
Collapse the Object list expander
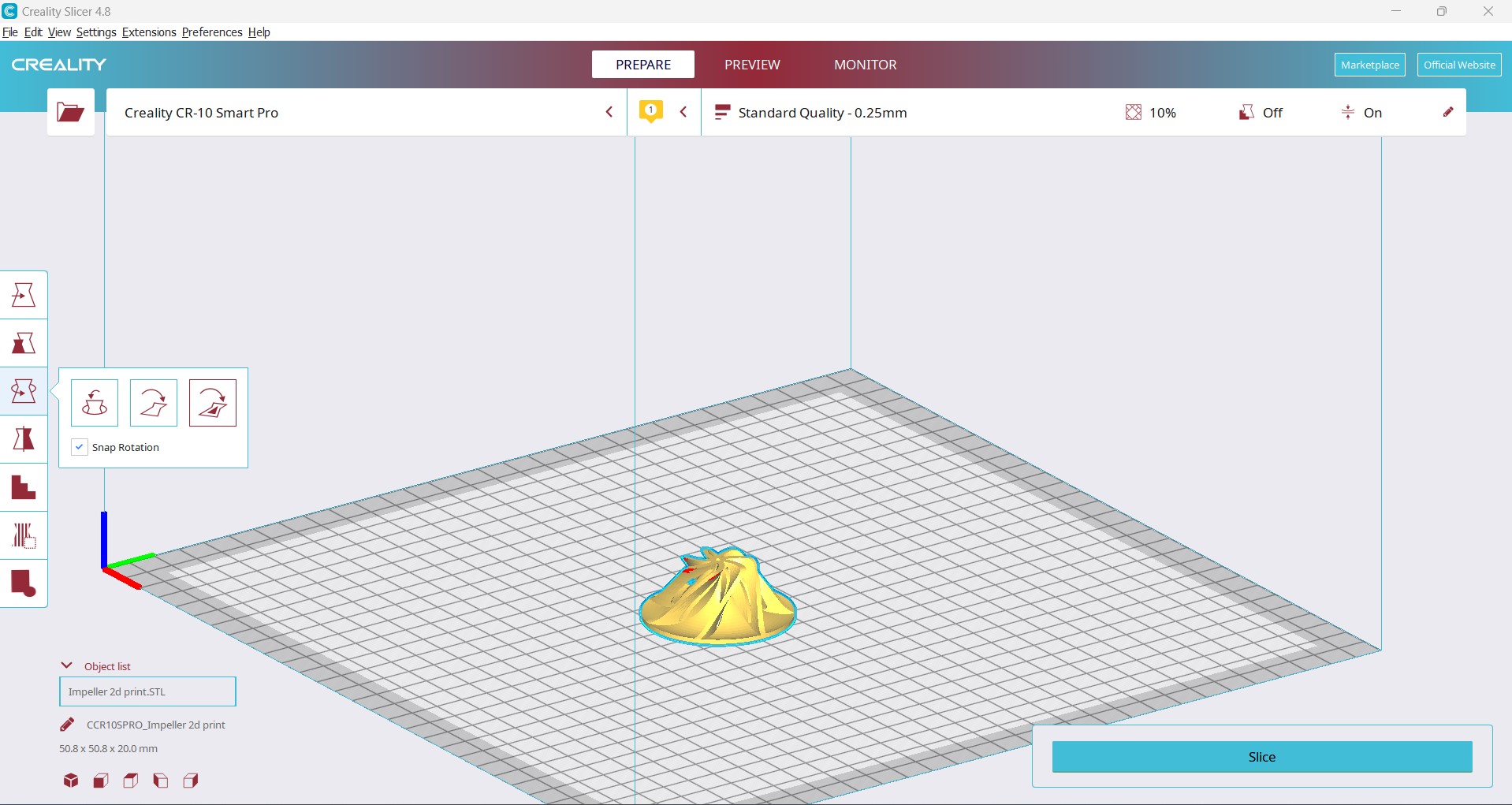(67, 665)
